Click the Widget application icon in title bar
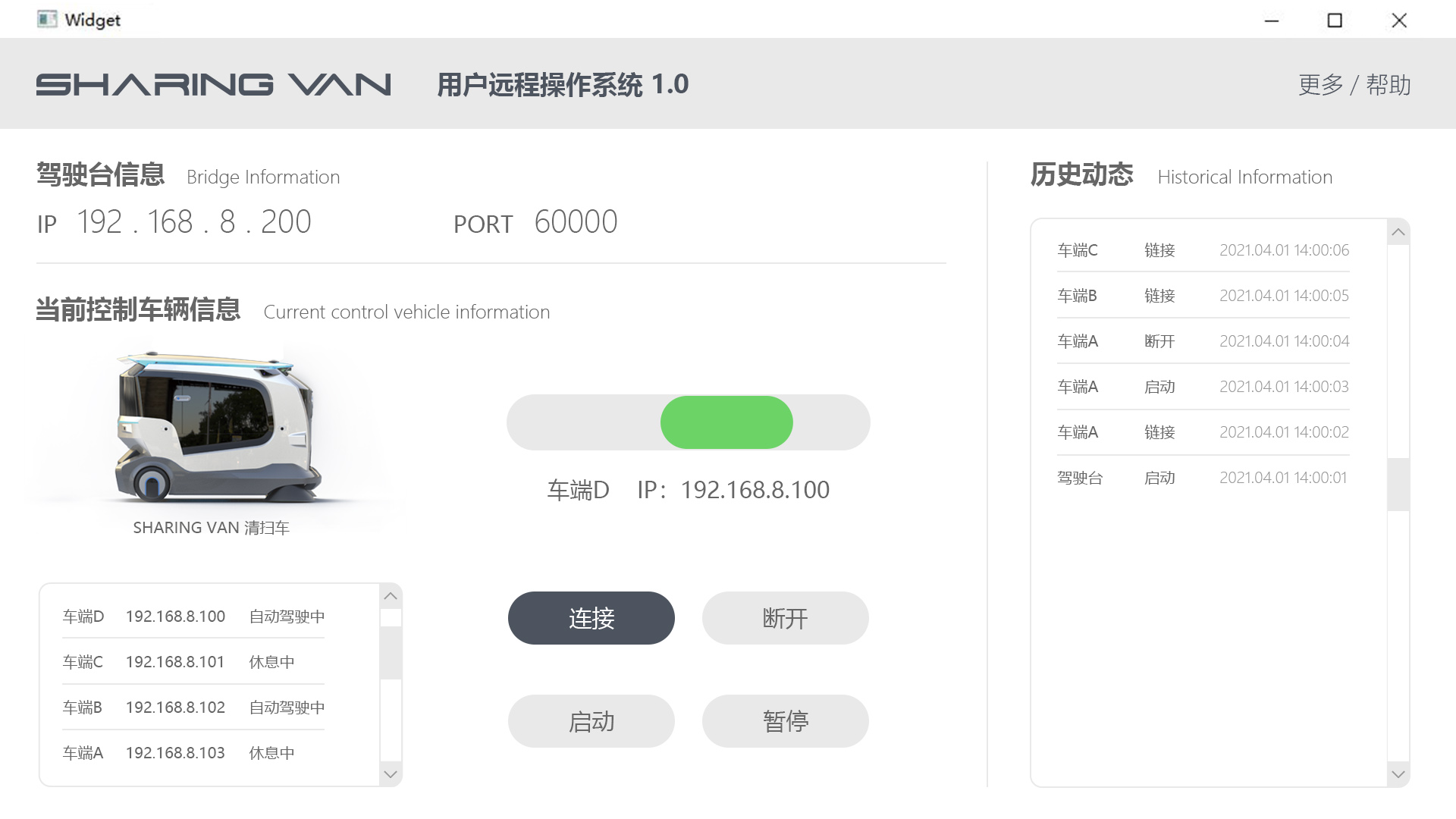The height and width of the screenshot is (819, 1456). click(x=49, y=19)
